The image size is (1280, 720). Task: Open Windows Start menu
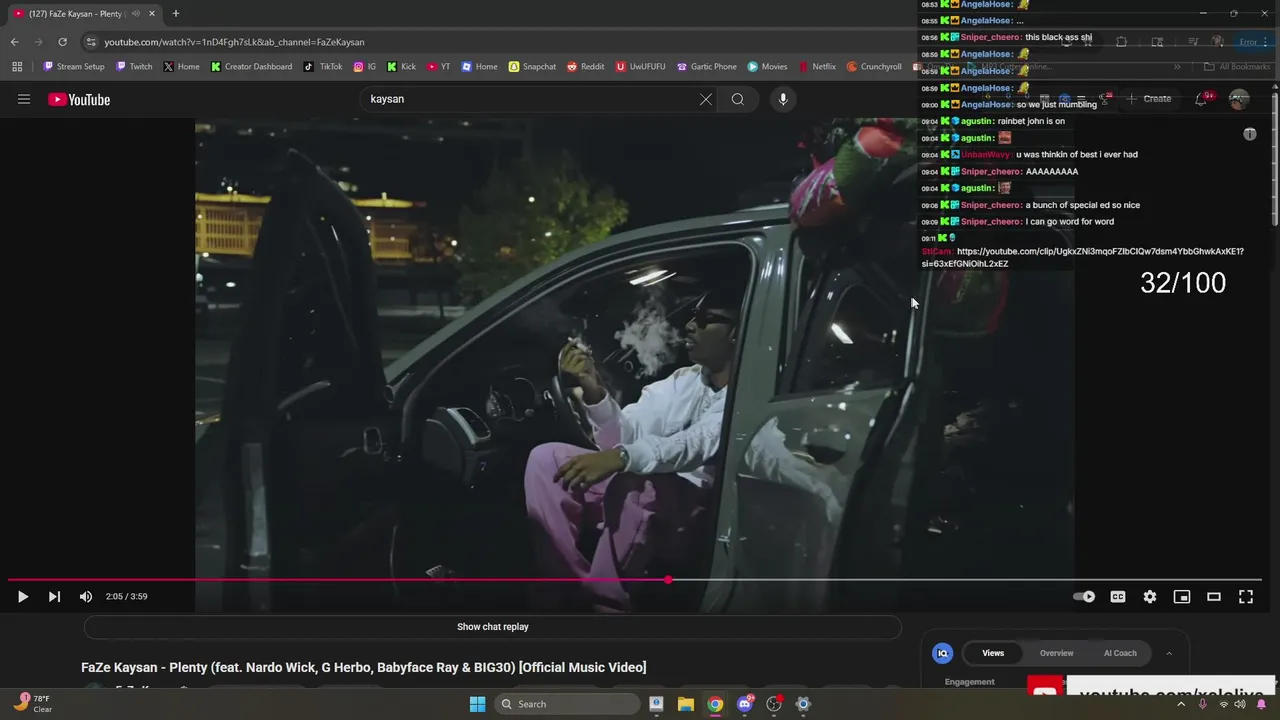478,704
